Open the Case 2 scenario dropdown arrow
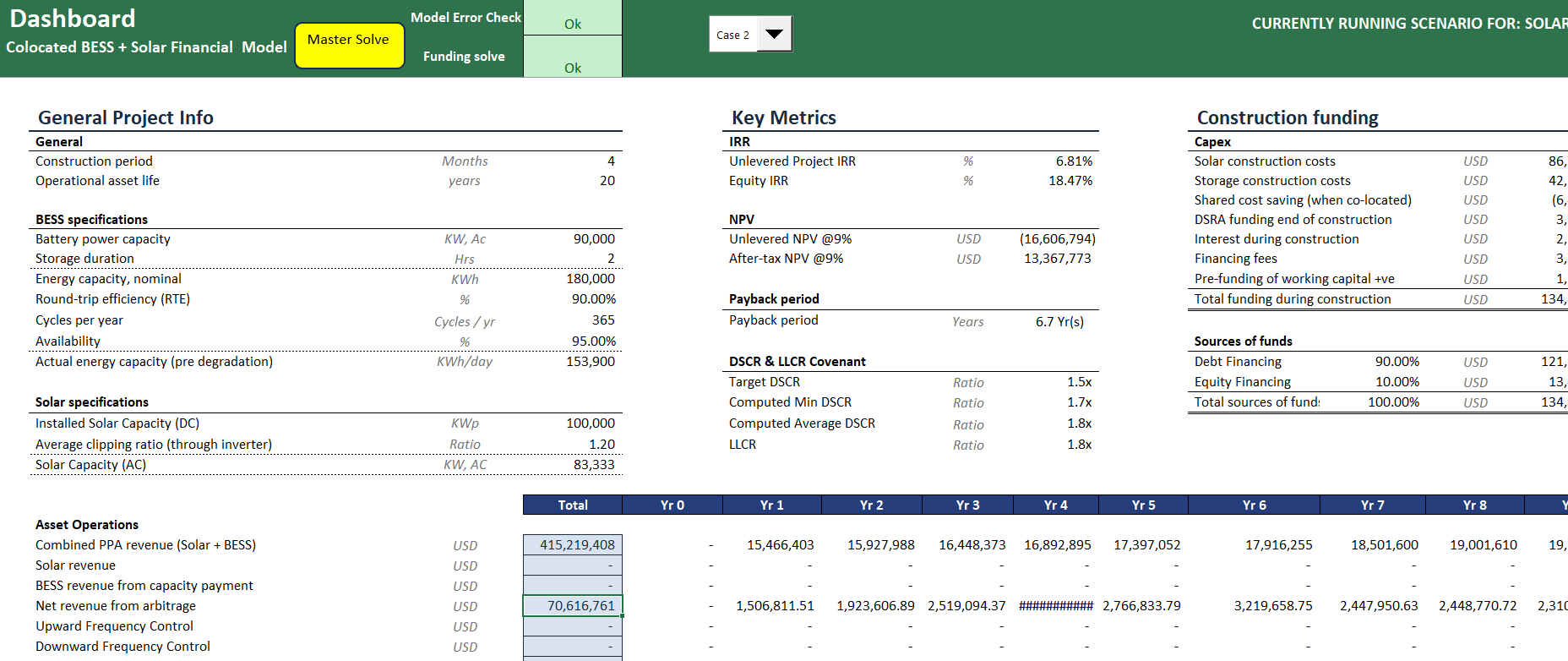The width and height of the screenshot is (1568, 661). [774, 35]
